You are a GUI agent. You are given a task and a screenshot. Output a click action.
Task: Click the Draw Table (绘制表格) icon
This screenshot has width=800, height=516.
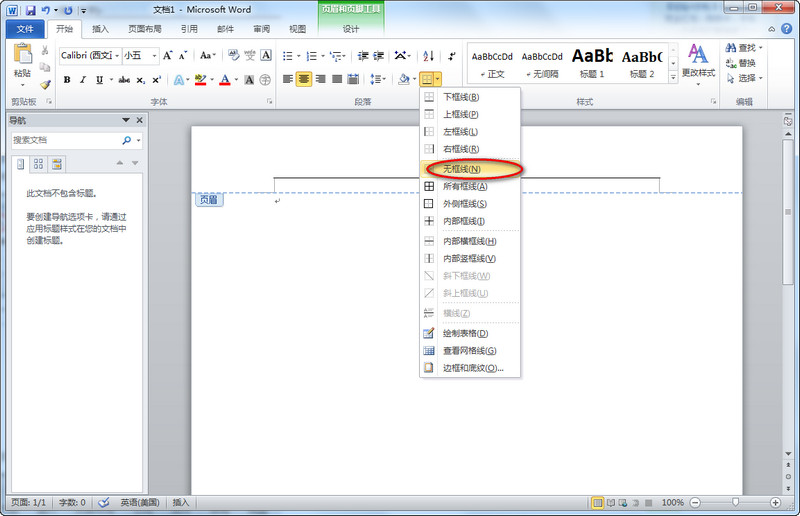pyautogui.click(x=429, y=333)
